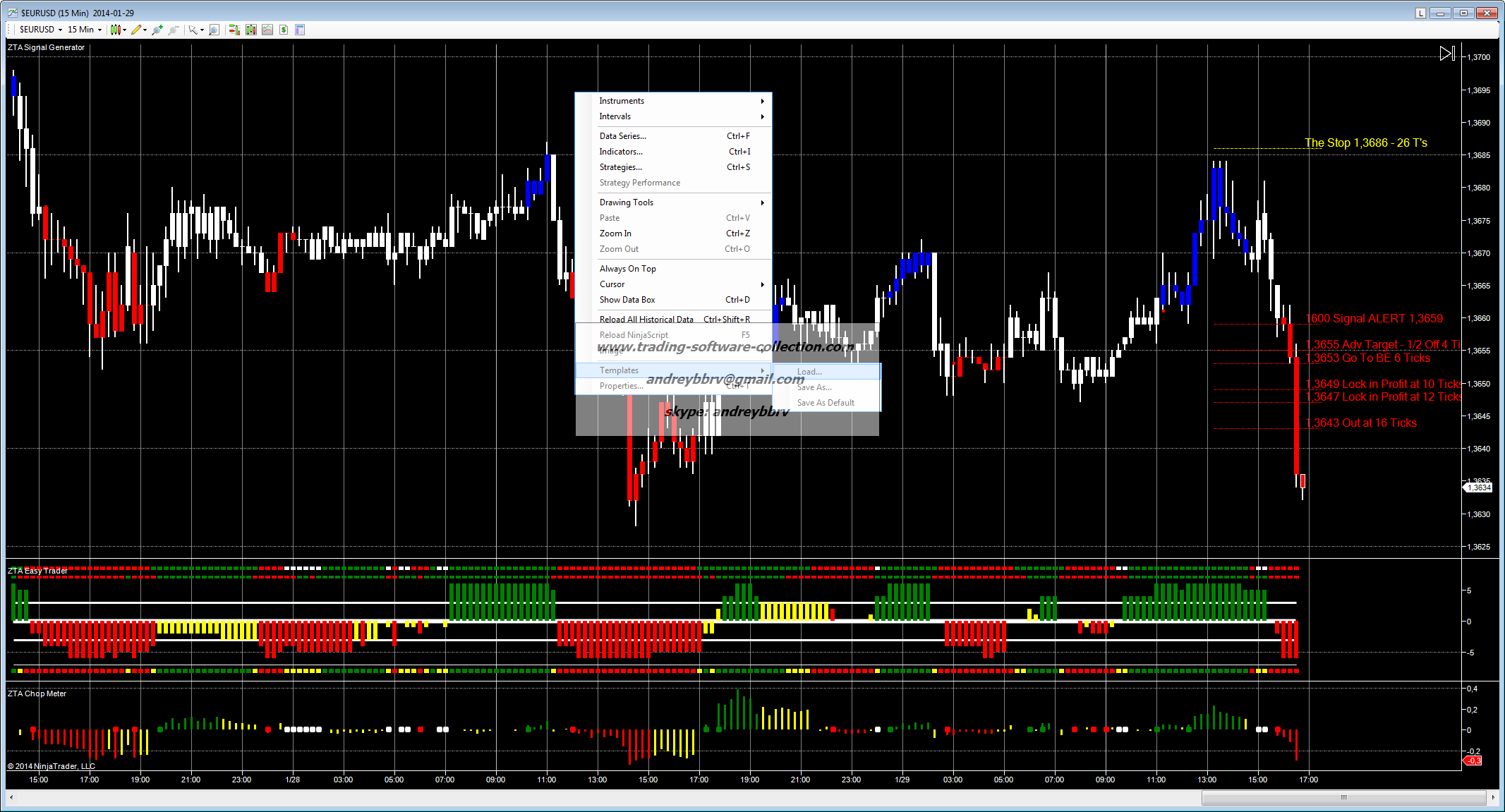1505x812 pixels.
Task: Open the Strategies dollar-sign icon
Action: pyautogui.click(x=284, y=30)
